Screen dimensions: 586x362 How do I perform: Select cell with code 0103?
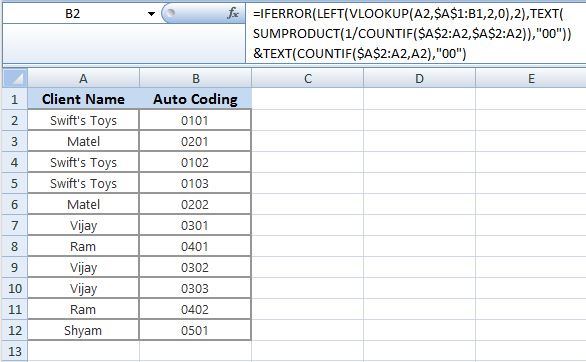[x=195, y=183]
